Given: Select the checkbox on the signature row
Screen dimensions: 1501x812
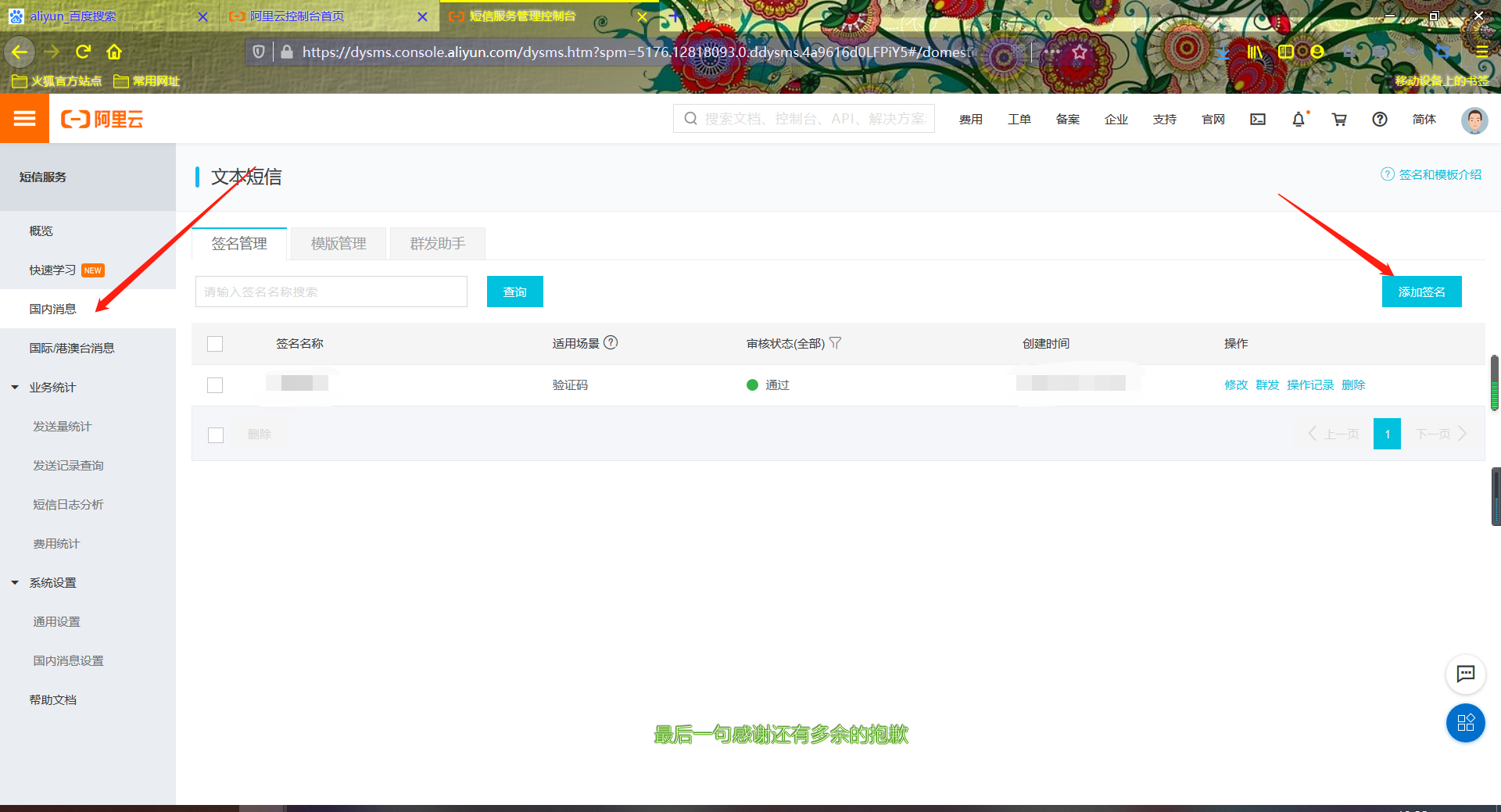Looking at the screenshot, I should [x=215, y=385].
